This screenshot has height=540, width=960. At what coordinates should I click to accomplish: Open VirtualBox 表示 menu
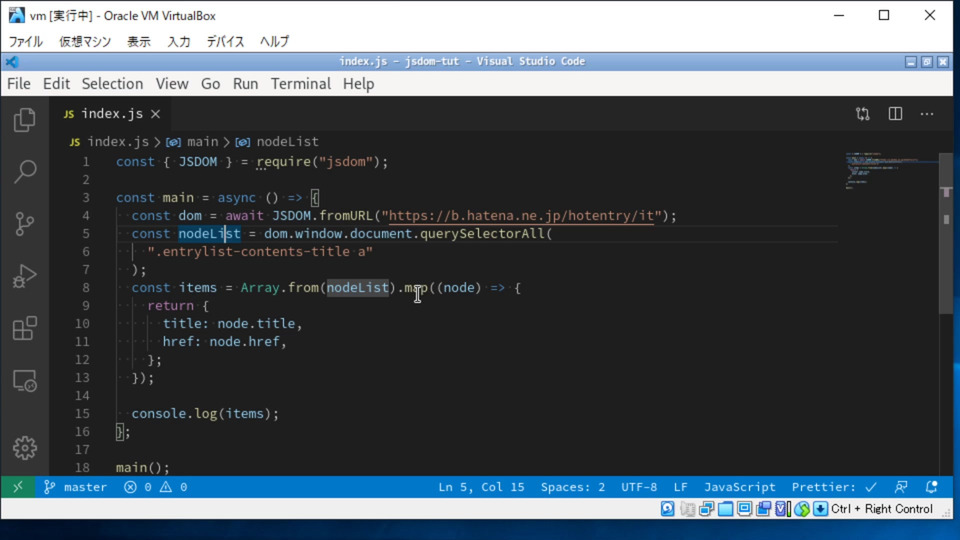point(139,42)
